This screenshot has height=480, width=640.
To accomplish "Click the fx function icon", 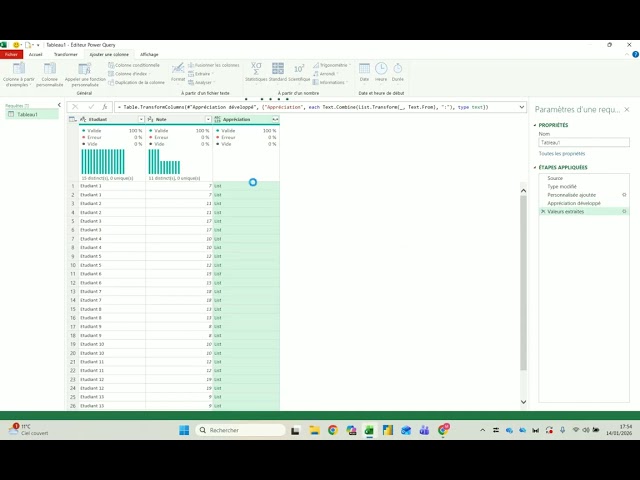I will pos(104,107).
